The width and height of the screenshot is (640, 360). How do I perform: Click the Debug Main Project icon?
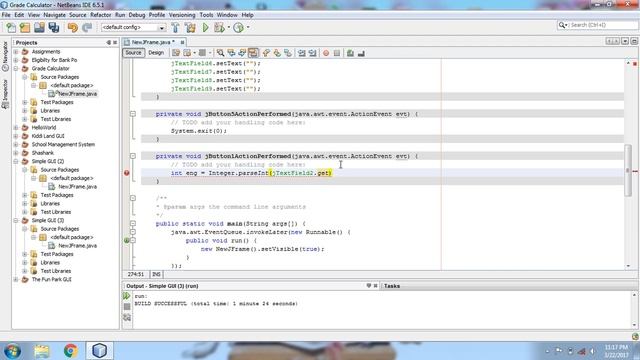pyautogui.click(x=220, y=27)
